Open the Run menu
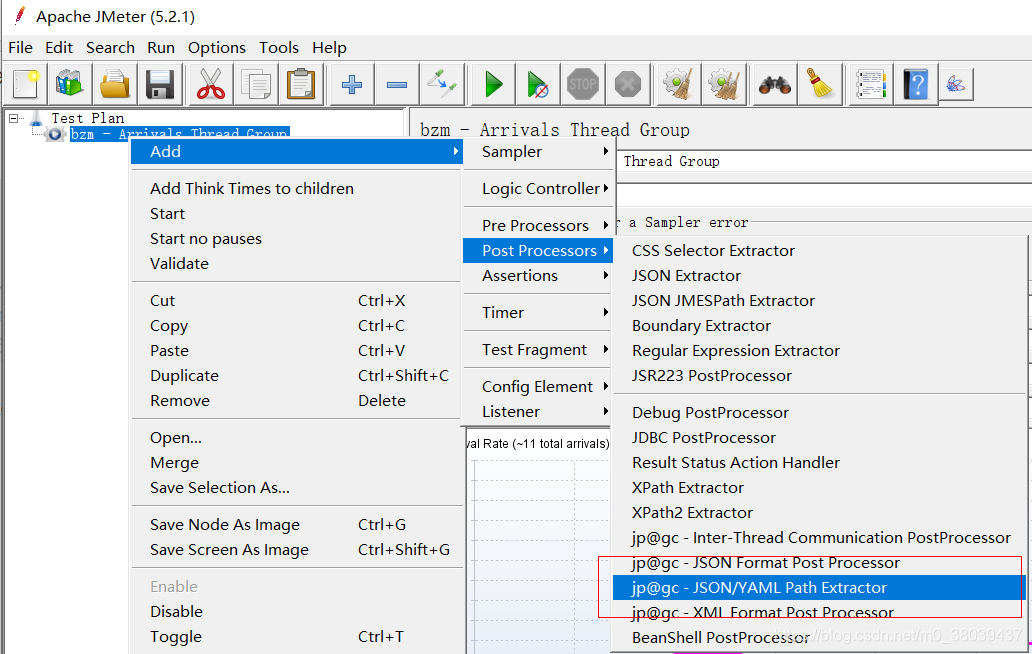Screen dimensions: 1032x654 point(161,47)
